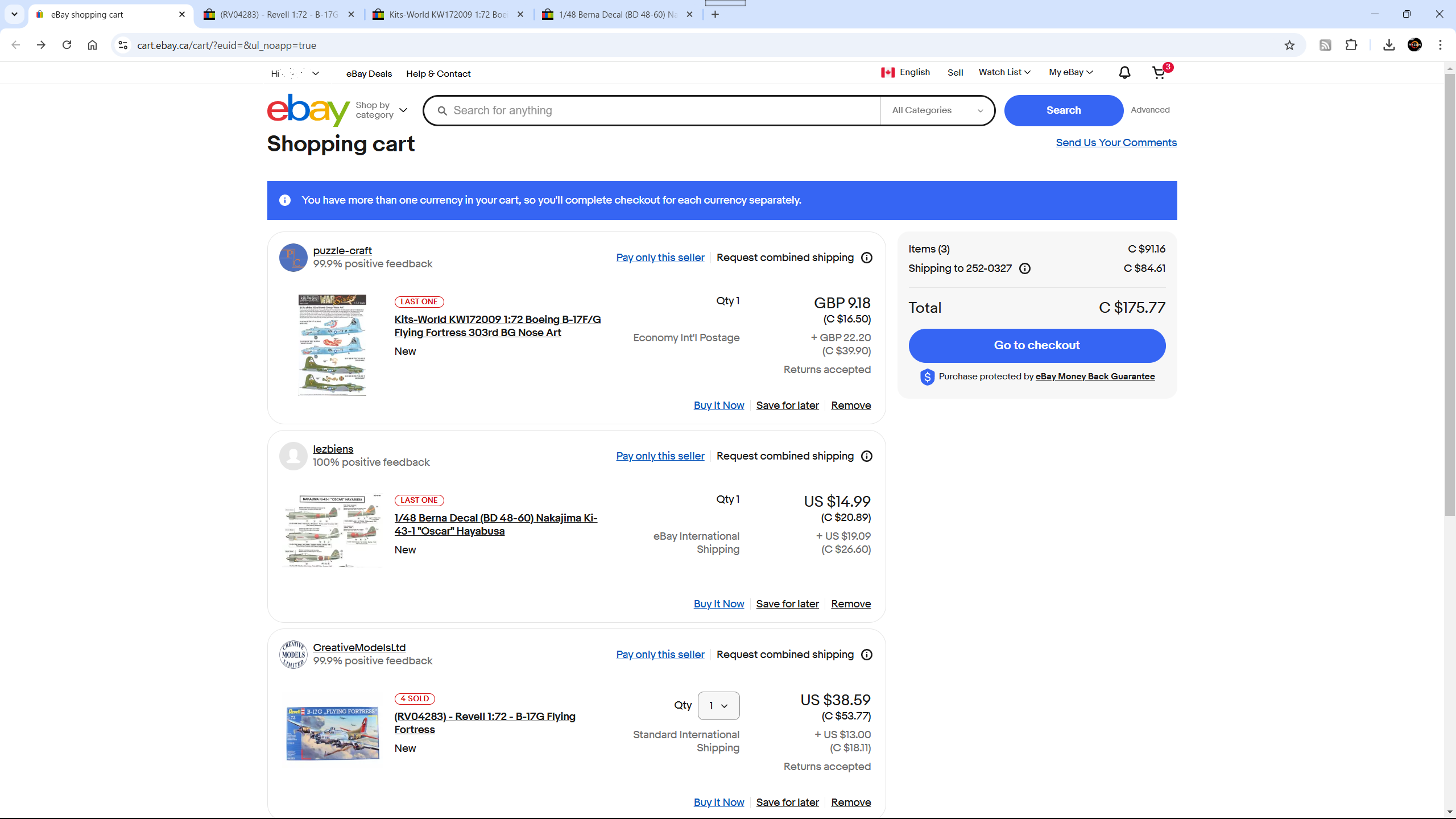Change quantity for Revell B-17G item
1456x819 pixels.
tap(718, 705)
